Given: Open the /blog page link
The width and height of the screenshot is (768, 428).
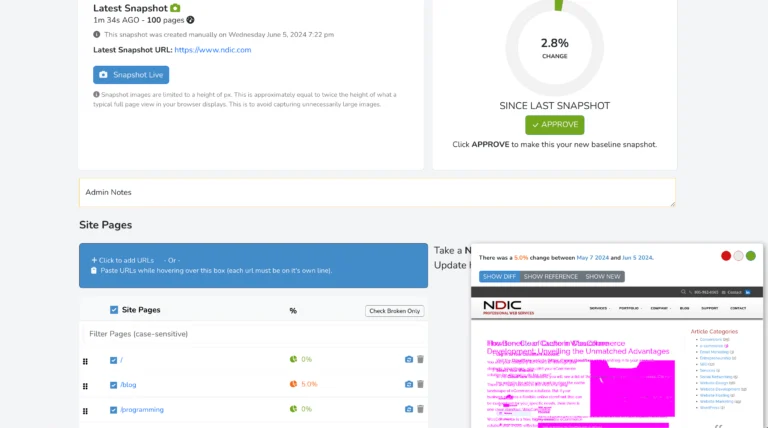Looking at the screenshot, I should 128,385.
